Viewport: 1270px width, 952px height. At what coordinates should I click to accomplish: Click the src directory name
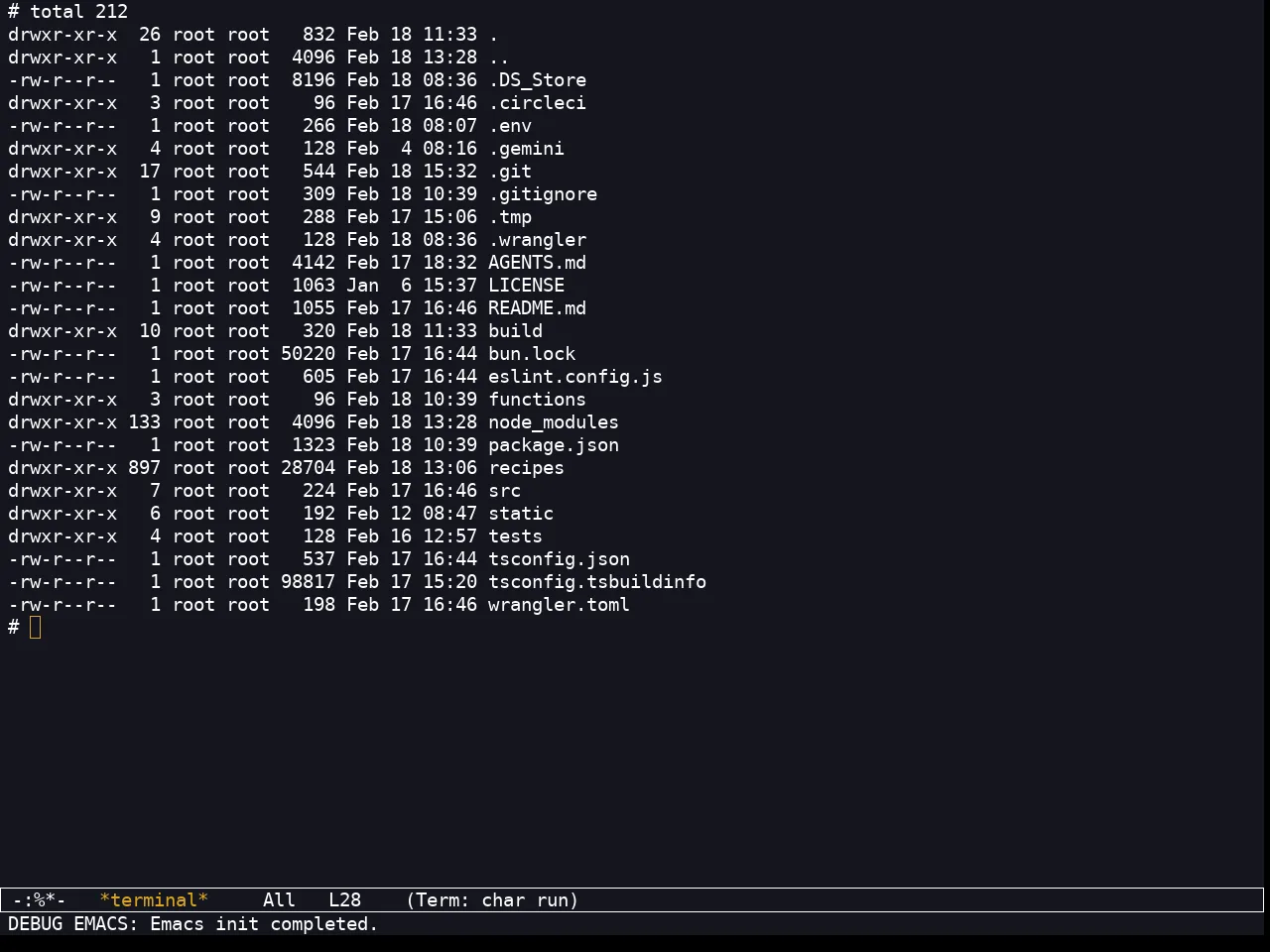[504, 491]
